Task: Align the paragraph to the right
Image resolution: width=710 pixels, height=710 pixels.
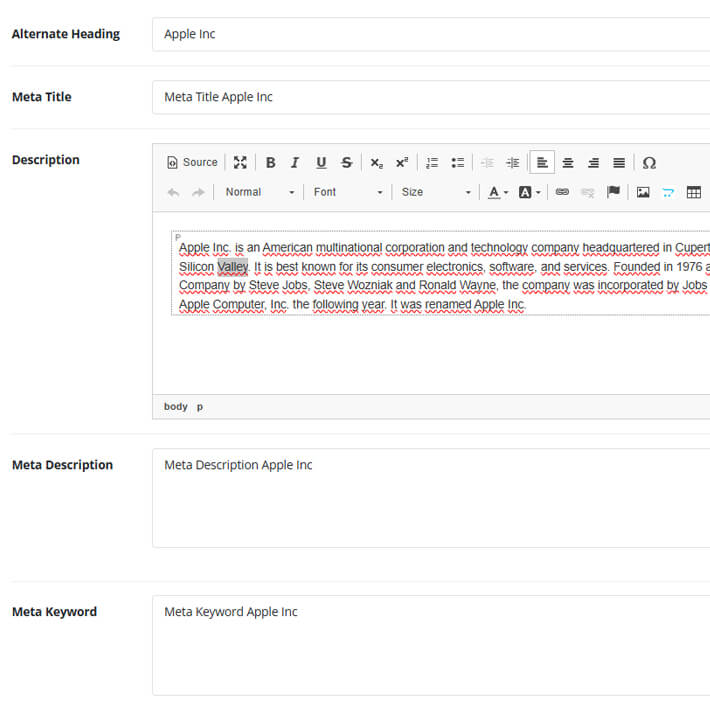Action: pyautogui.click(x=593, y=163)
